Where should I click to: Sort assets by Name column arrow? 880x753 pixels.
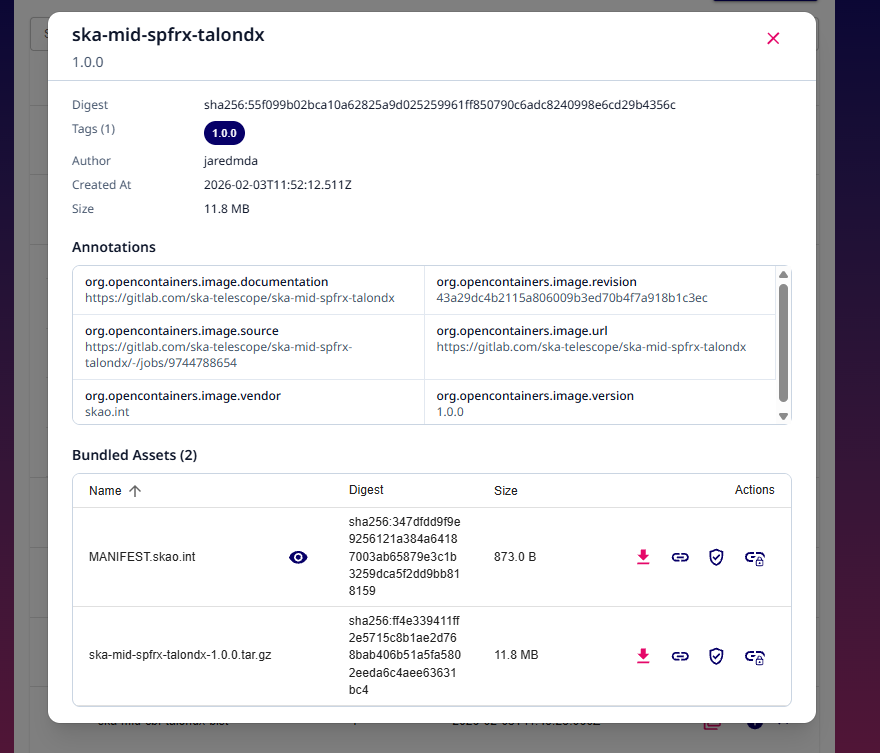point(135,491)
